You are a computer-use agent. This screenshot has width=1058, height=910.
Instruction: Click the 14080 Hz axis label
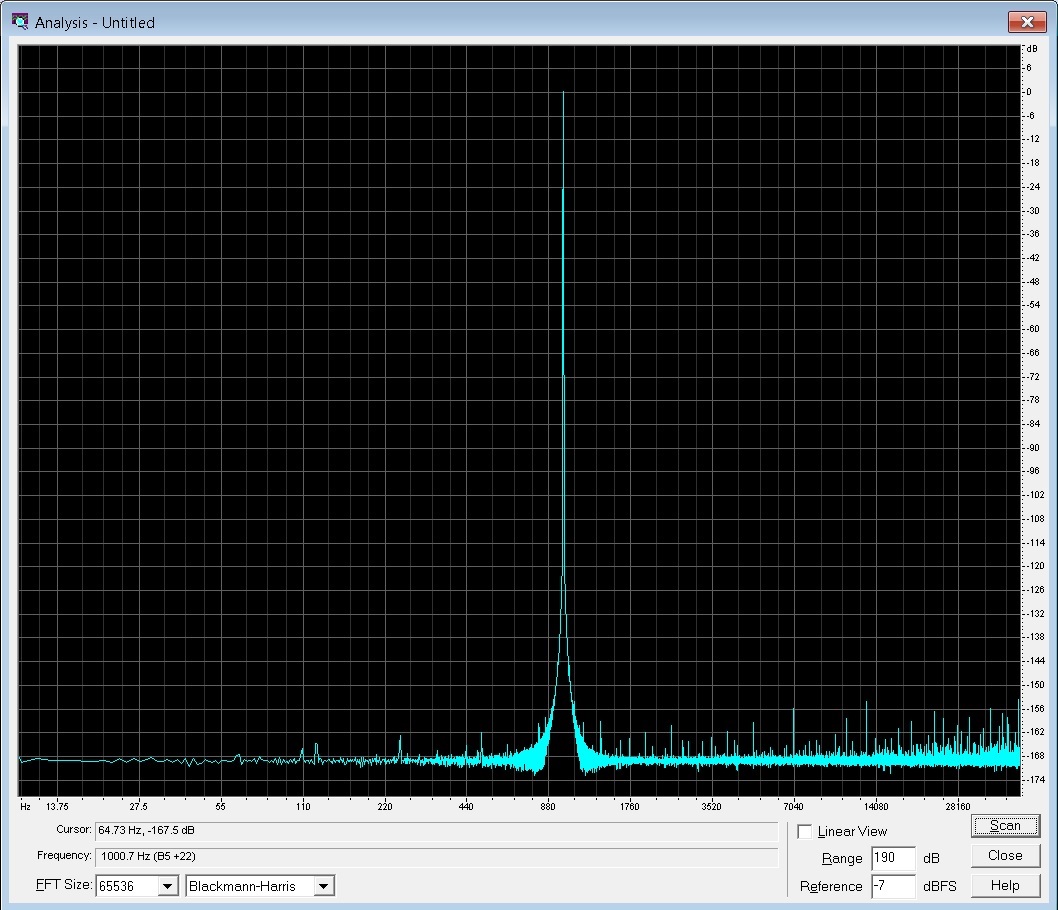pos(876,806)
